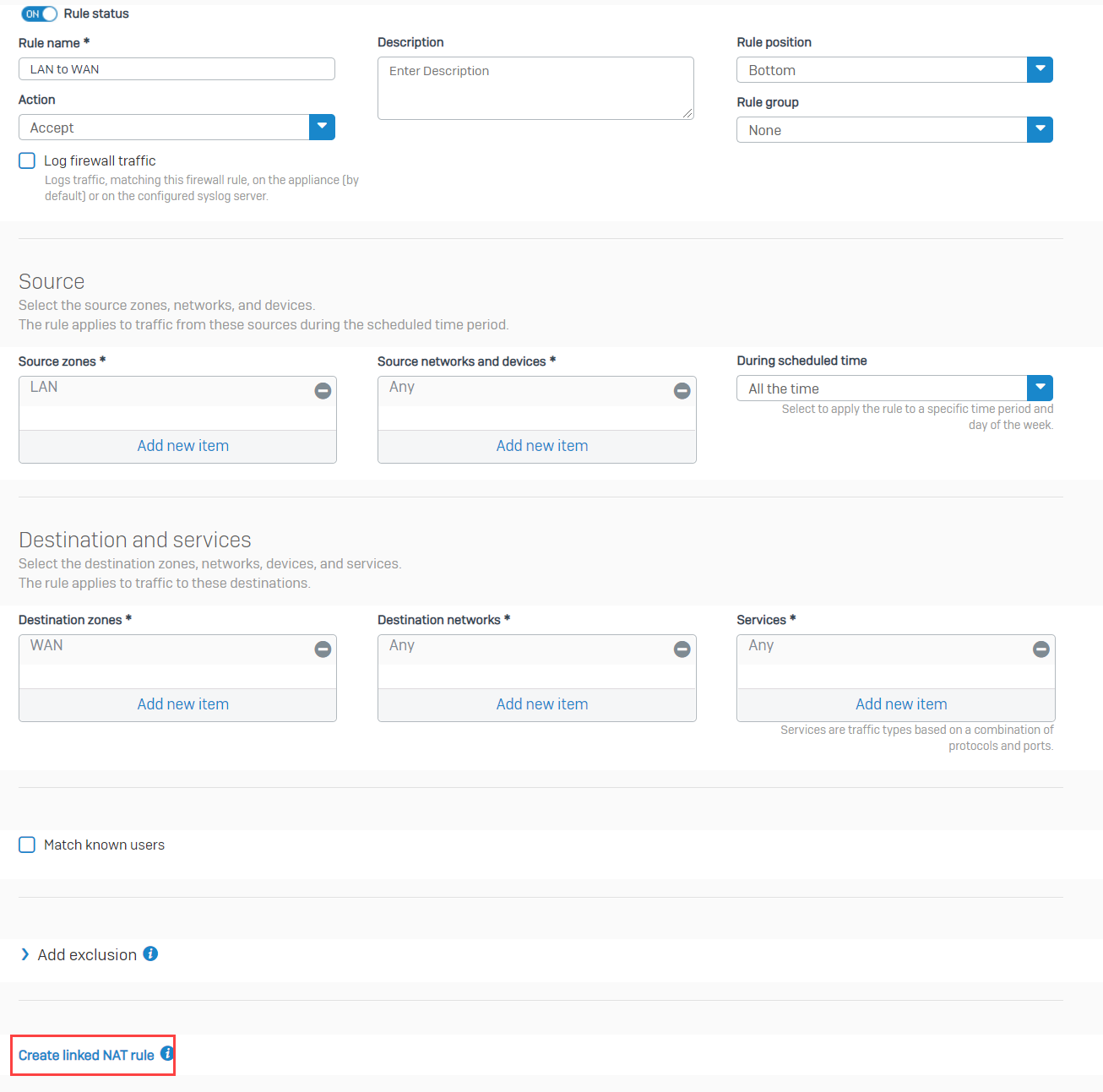Remove Any from Destination networks
This screenshot has width=1103, height=1092.
(x=682, y=649)
